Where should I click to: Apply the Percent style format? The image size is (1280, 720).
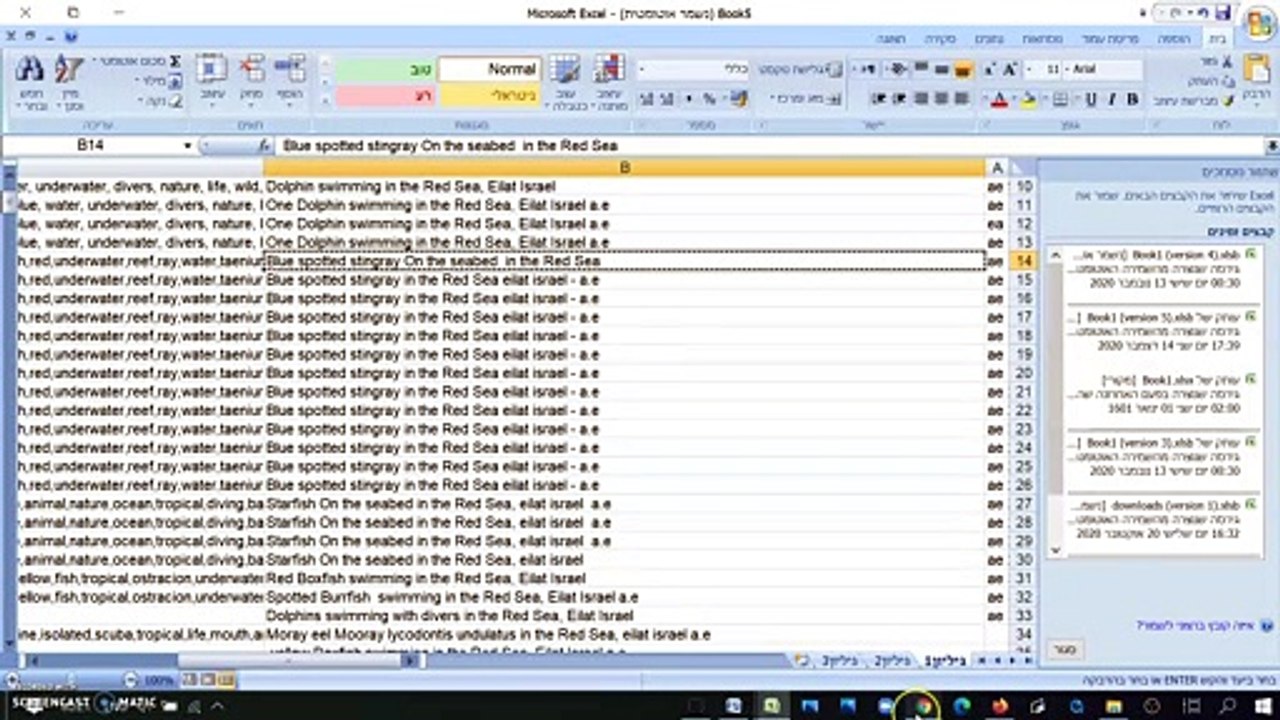tap(709, 99)
